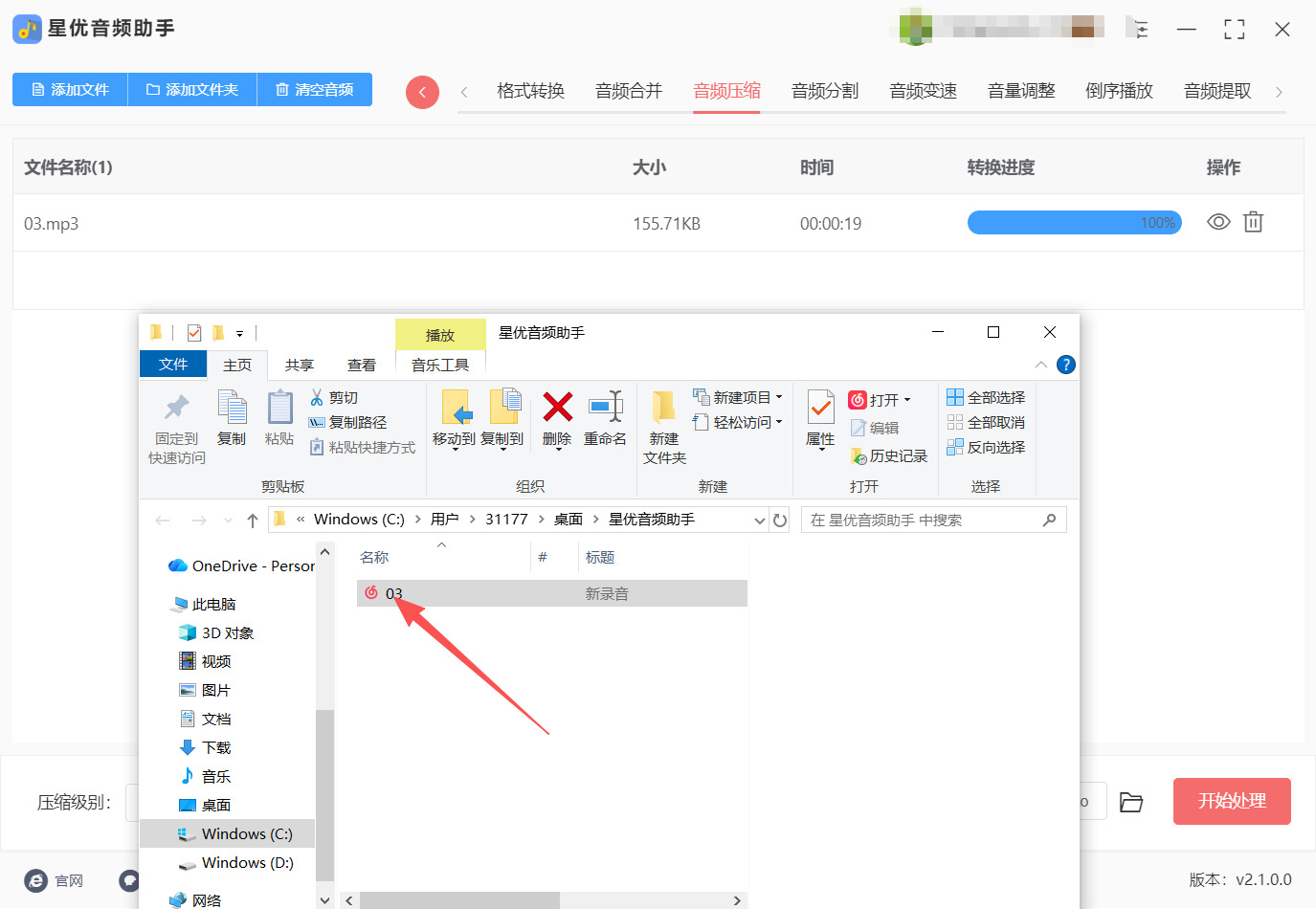Open the 查看 tab in Explorer
The image size is (1316, 909).
[x=361, y=365]
